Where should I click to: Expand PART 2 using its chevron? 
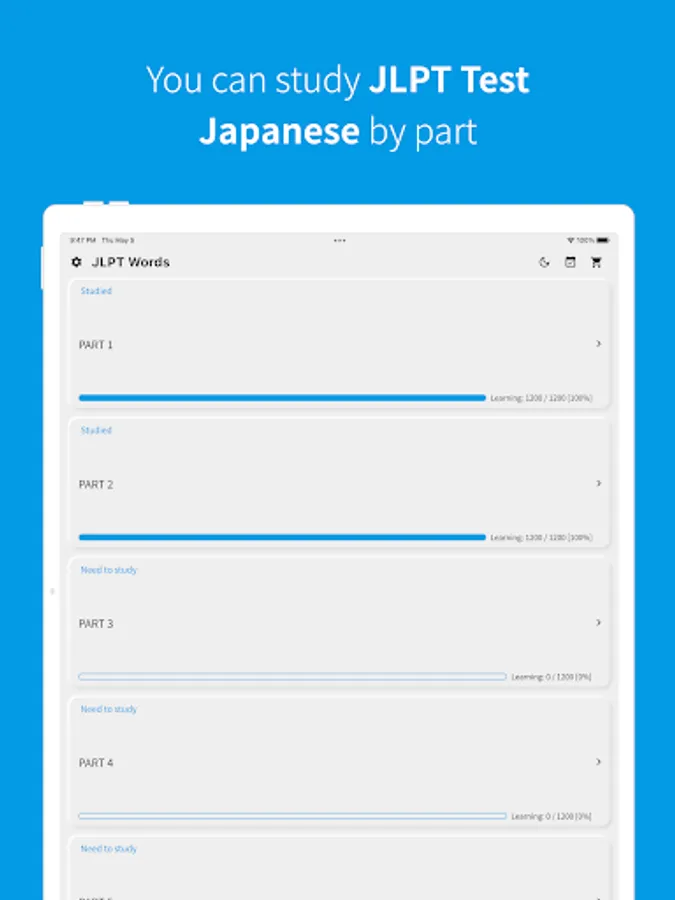[x=598, y=483]
